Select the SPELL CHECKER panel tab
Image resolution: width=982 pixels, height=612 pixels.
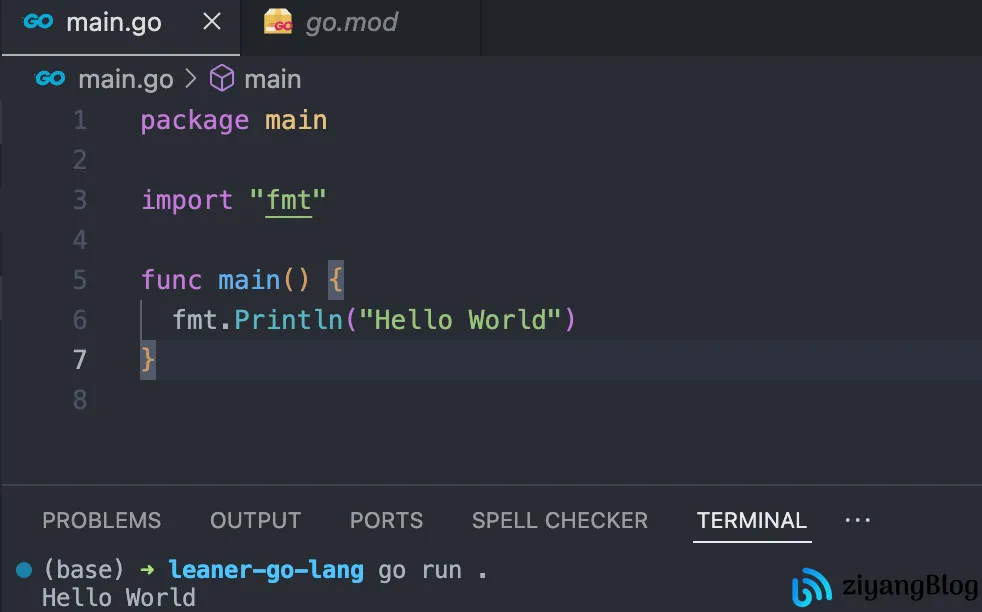[x=560, y=521]
